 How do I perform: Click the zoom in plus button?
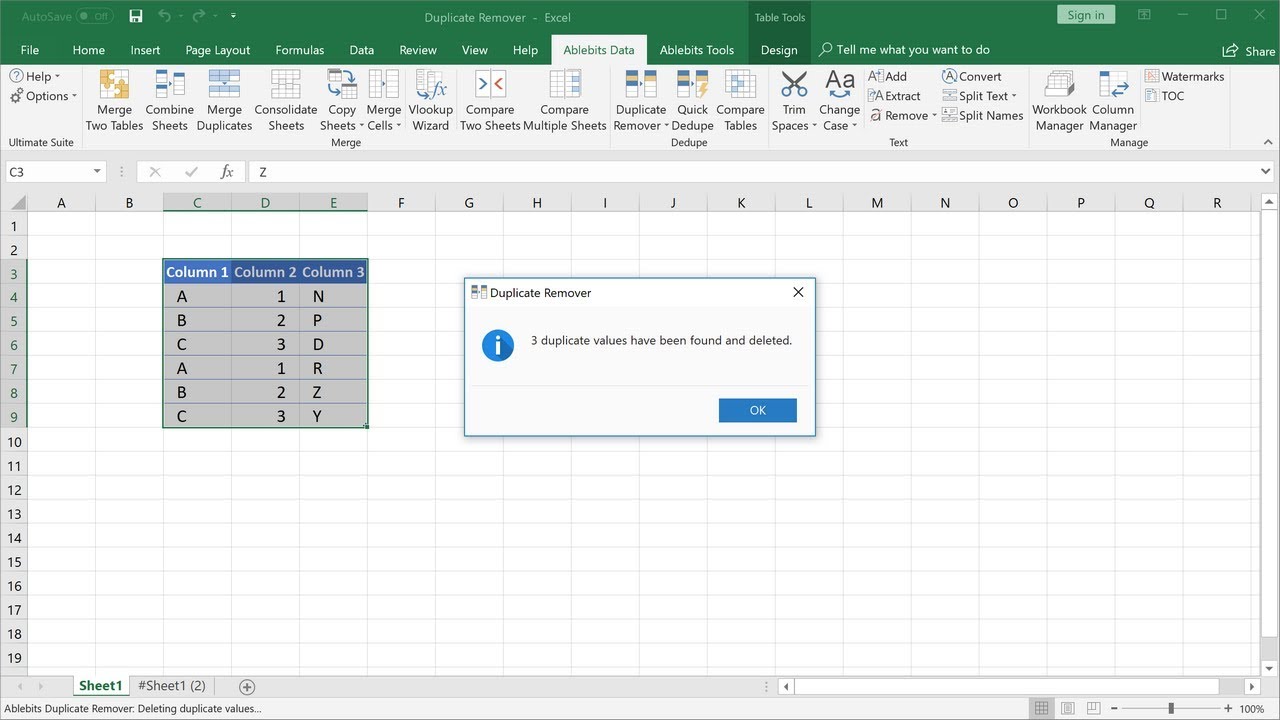[1228, 709]
